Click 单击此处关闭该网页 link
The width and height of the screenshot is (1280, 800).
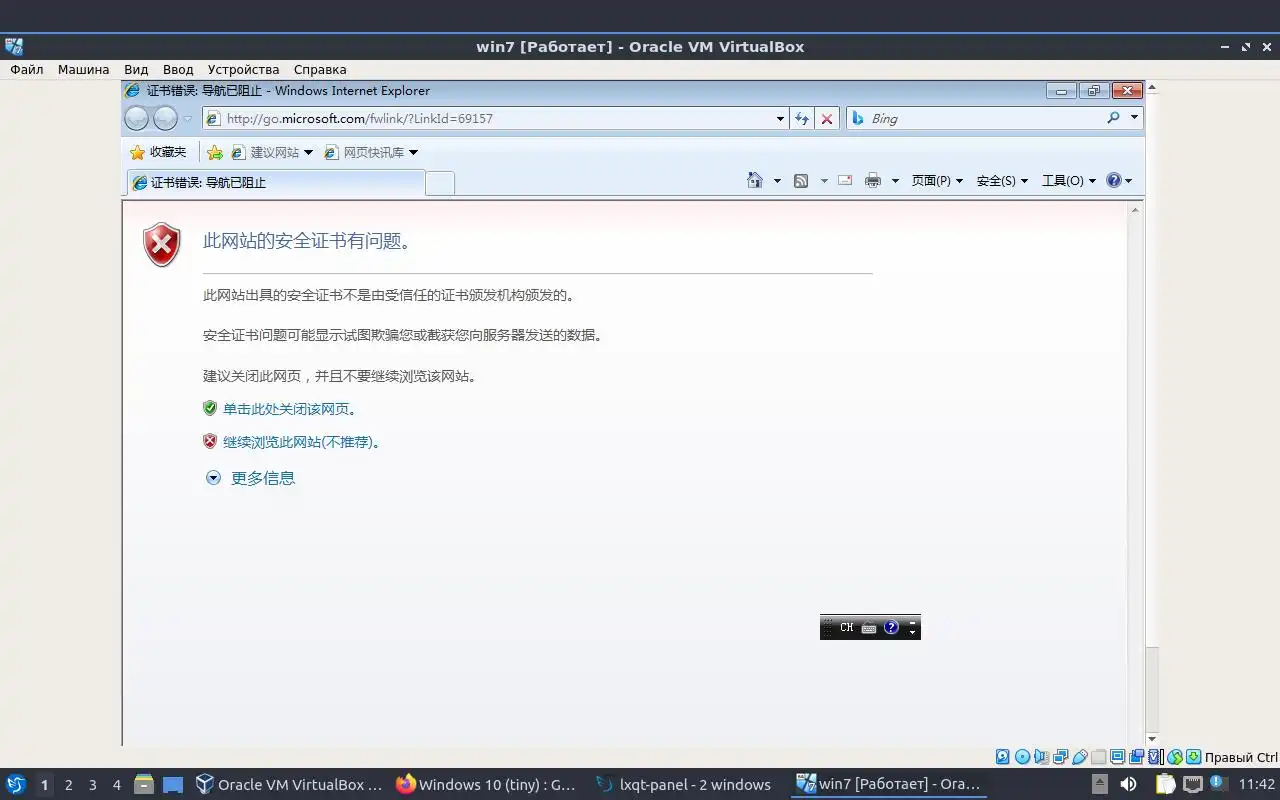[289, 409]
